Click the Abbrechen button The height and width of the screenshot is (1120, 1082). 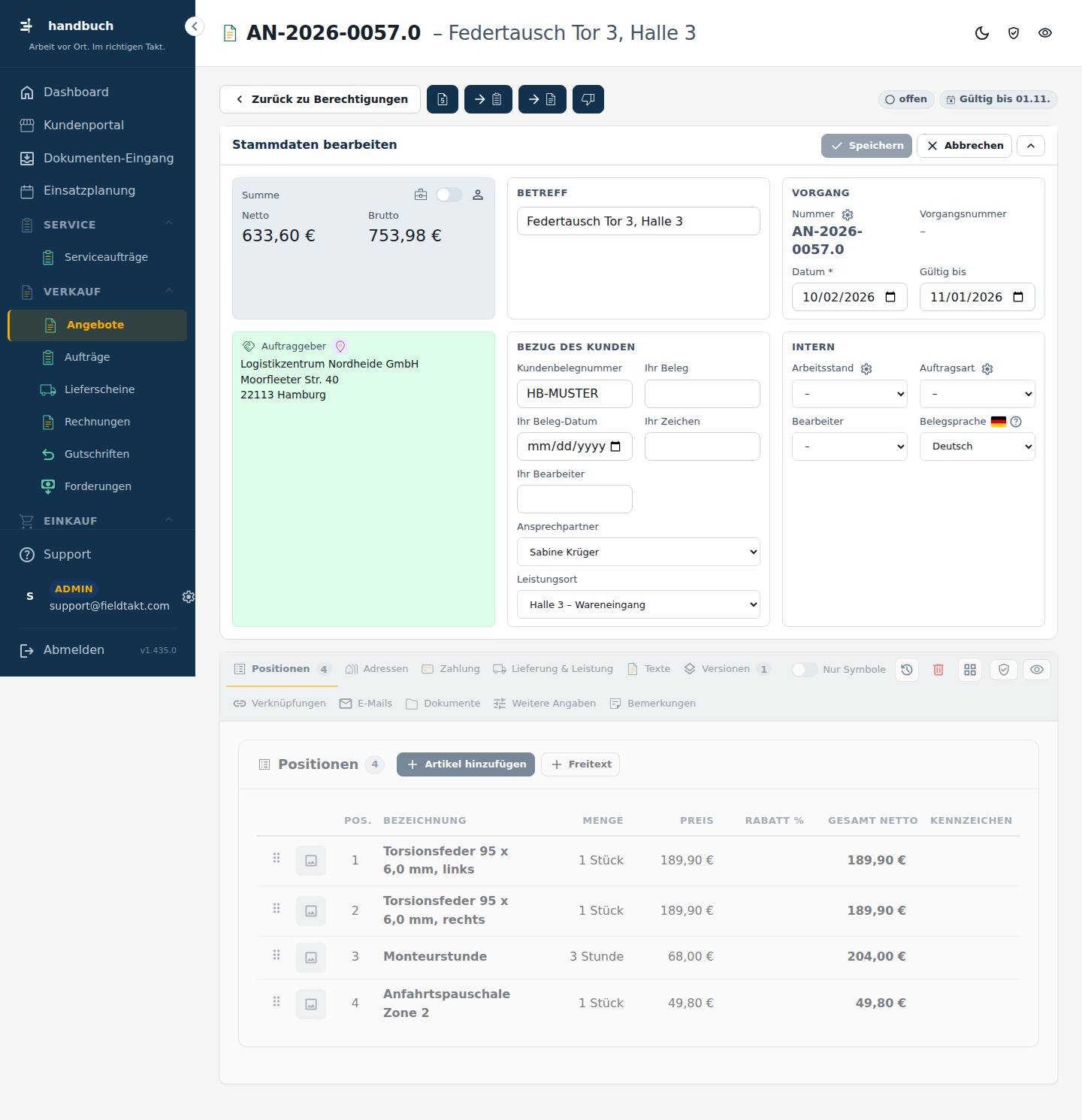coord(965,146)
